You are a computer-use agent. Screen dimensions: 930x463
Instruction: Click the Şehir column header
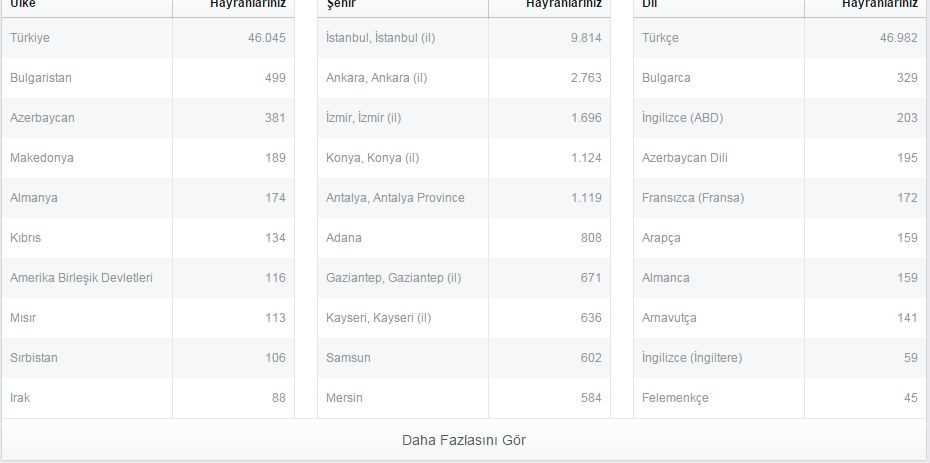(x=341, y=4)
